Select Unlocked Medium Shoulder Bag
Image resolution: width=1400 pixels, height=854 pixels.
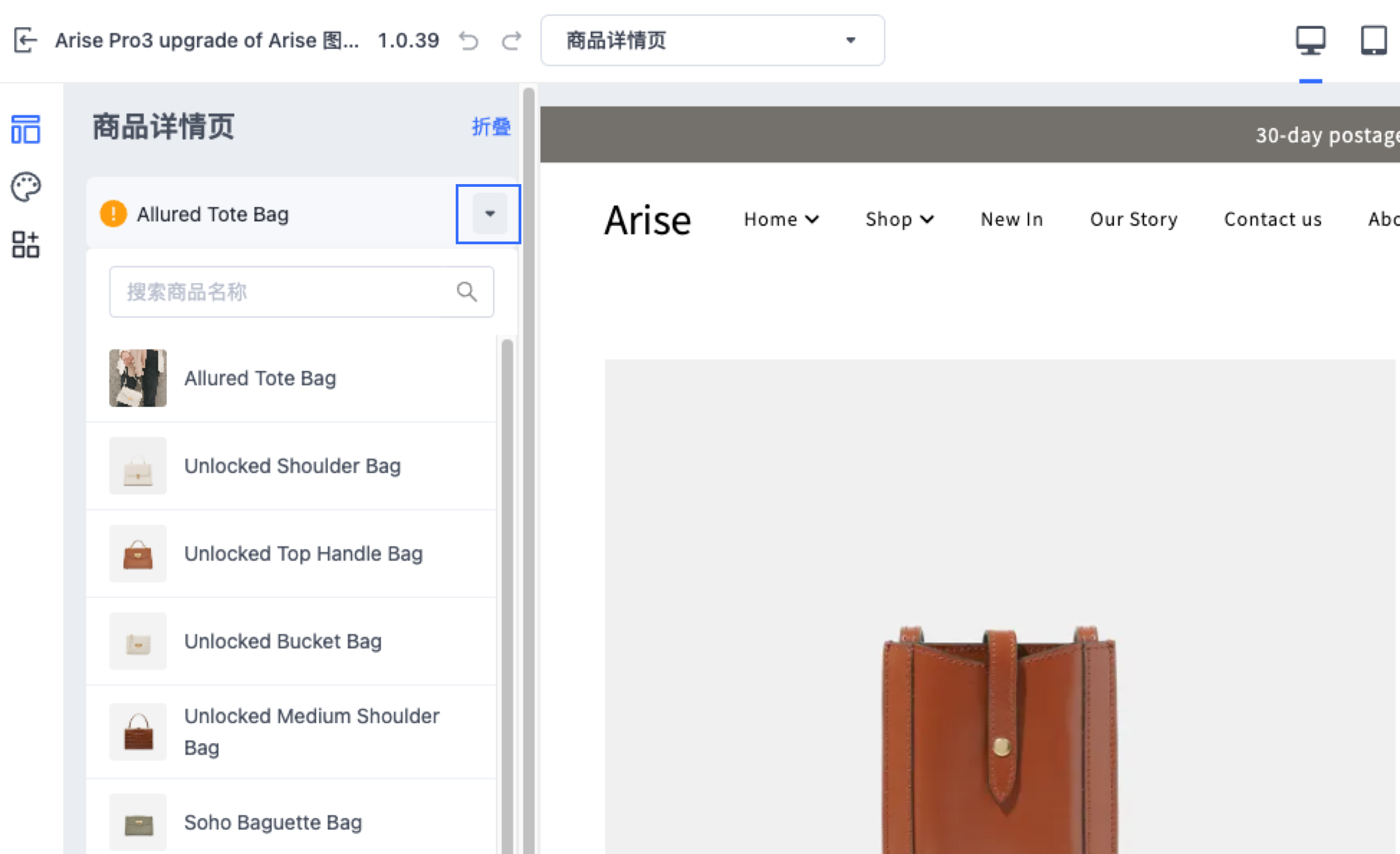(x=291, y=732)
